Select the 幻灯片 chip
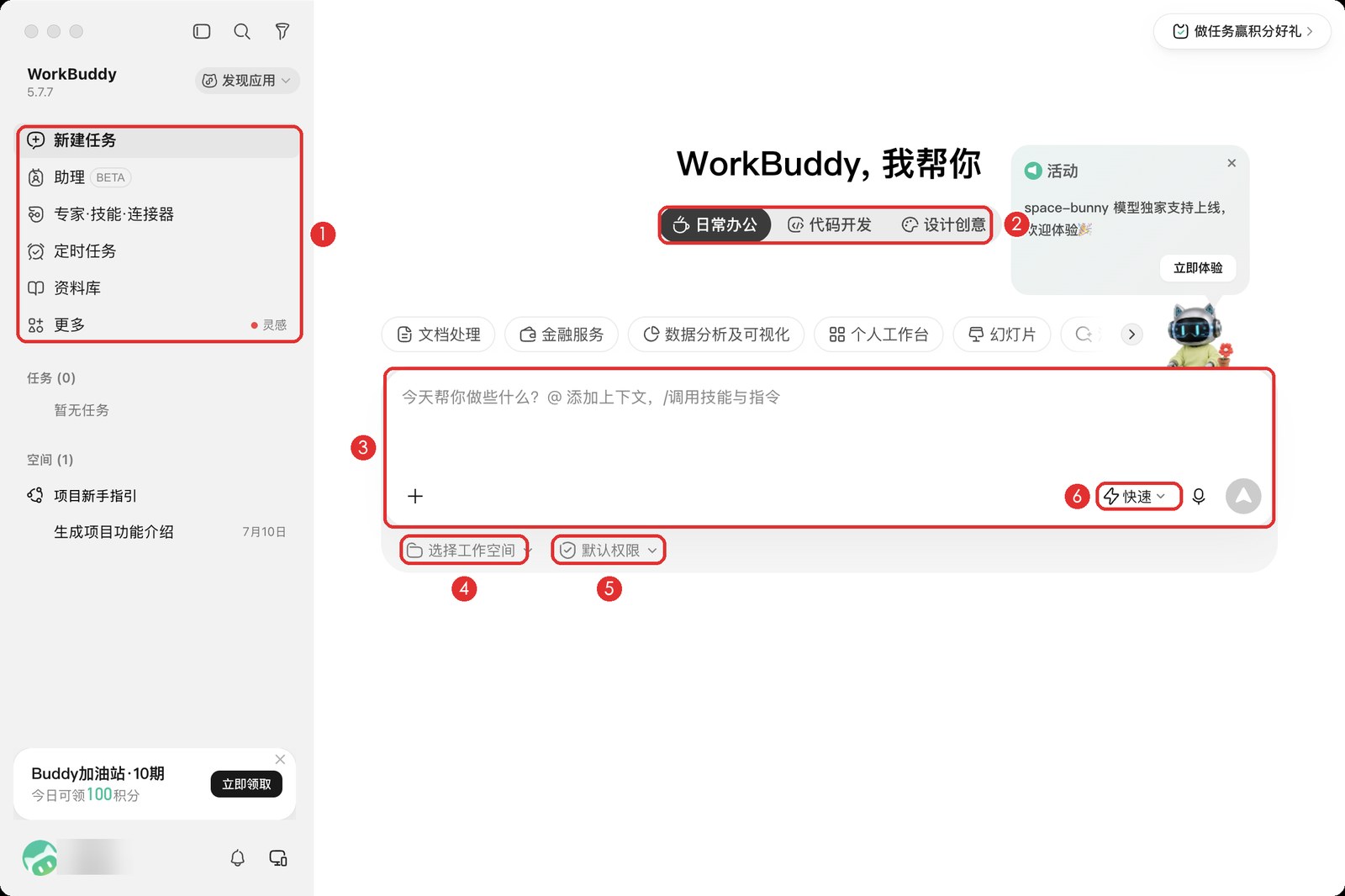 pos(1002,335)
